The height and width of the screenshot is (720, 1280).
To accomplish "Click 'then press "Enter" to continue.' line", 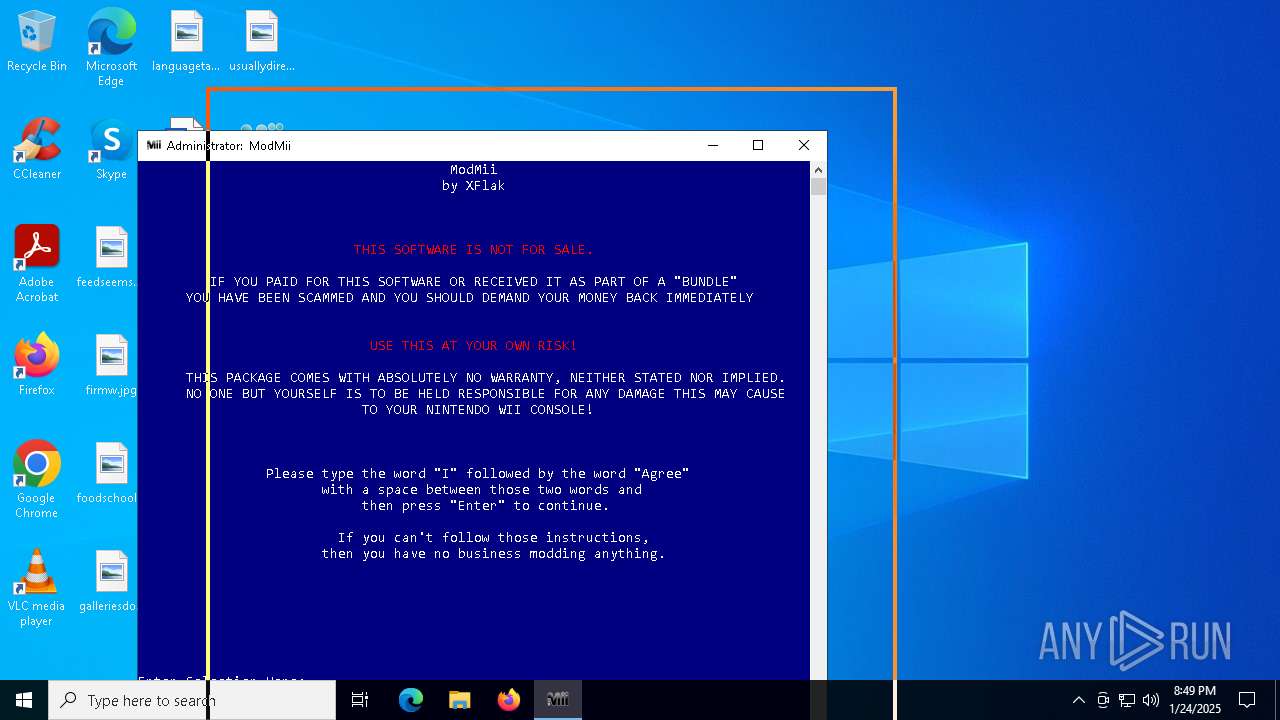I will tap(485, 506).
